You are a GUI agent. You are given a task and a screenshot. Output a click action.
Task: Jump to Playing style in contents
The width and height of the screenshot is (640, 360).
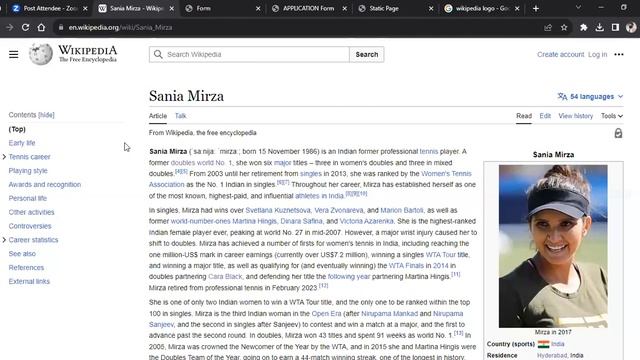point(28,171)
